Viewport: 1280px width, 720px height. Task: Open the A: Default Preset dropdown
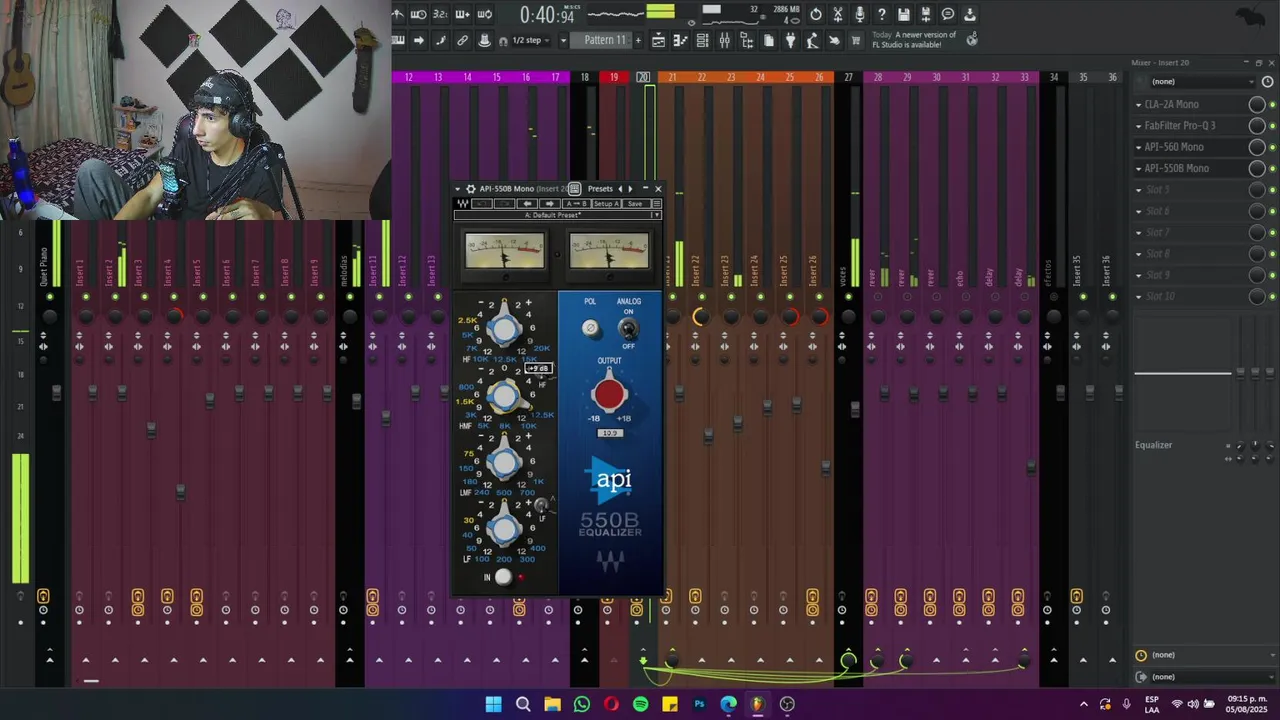[558, 215]
